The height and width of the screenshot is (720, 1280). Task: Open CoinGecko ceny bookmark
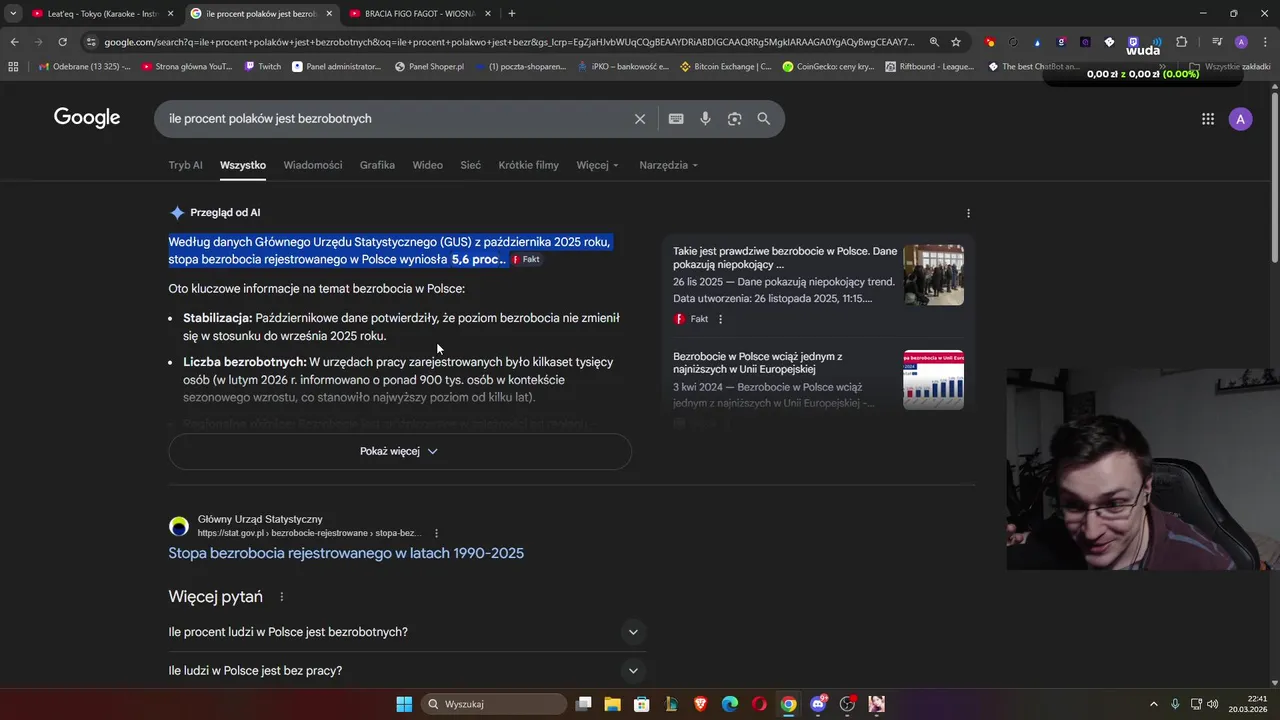828,66
